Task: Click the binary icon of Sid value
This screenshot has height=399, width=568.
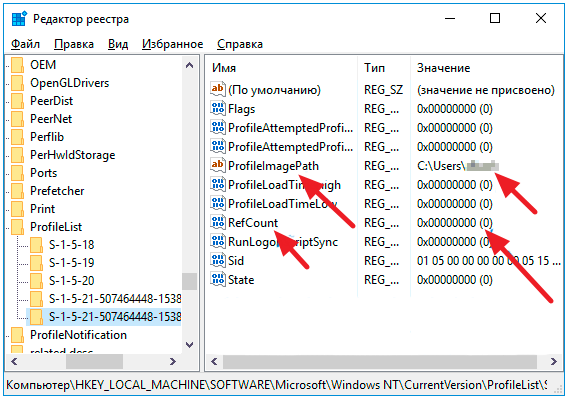Action: click(218, 260)
